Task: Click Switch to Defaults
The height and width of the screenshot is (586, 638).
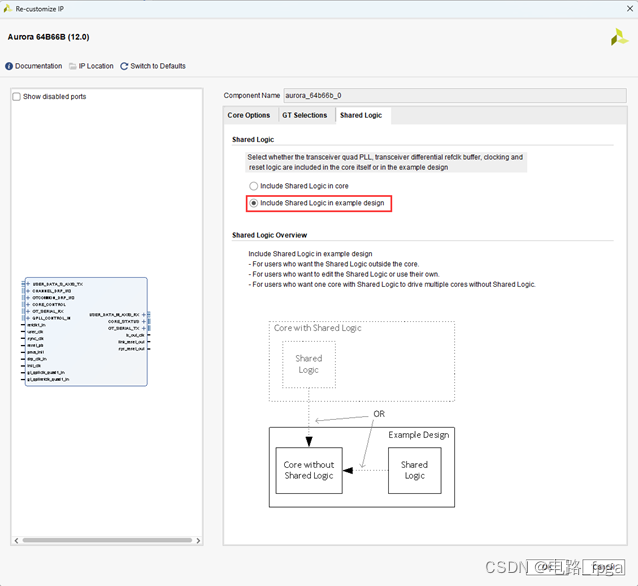Action: 153,66
